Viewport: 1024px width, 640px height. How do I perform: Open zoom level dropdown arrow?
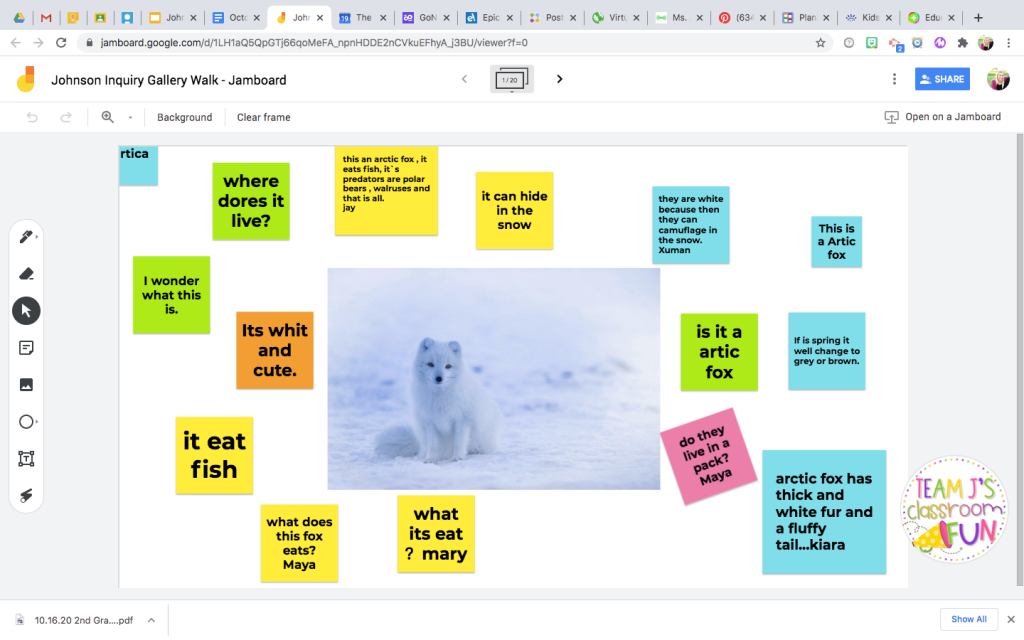coord(131,118)
